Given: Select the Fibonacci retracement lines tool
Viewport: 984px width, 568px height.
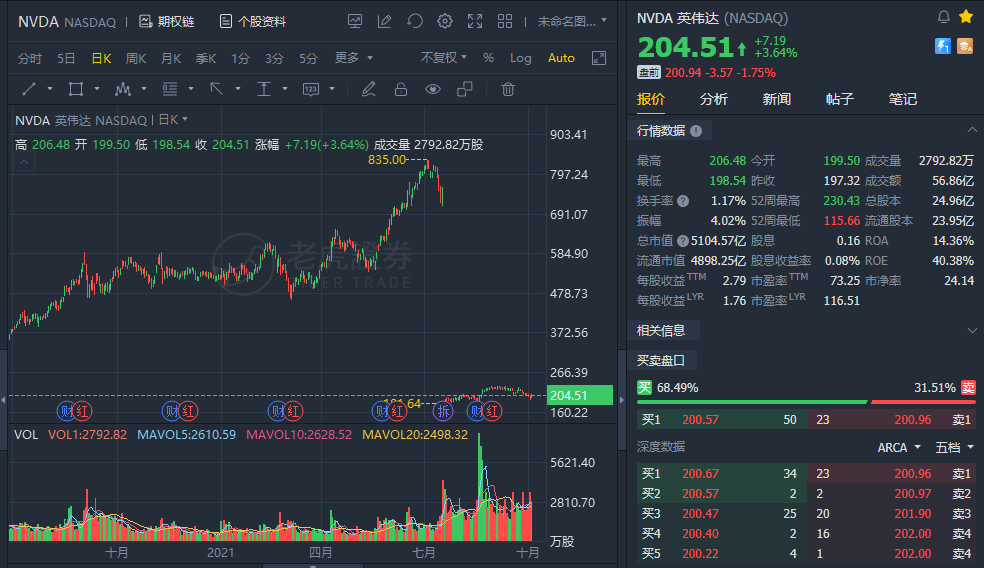Looking at the screenshot, I should click(x=169, y=89).
